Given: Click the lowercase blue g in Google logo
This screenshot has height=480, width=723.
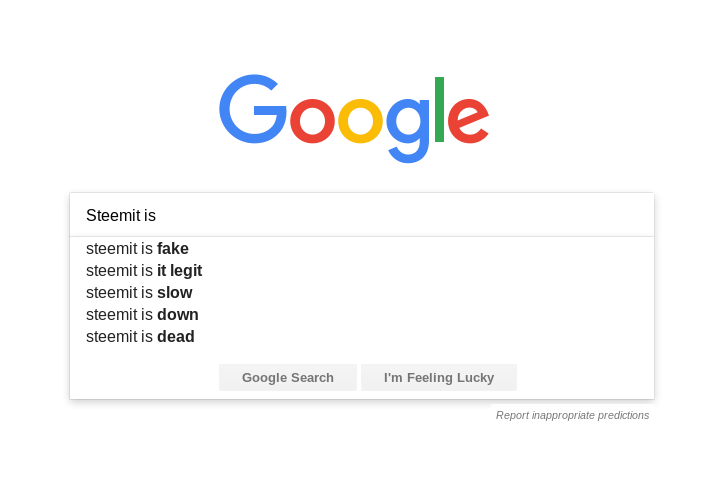Looking at the screenshot, I should pos(408,130).
